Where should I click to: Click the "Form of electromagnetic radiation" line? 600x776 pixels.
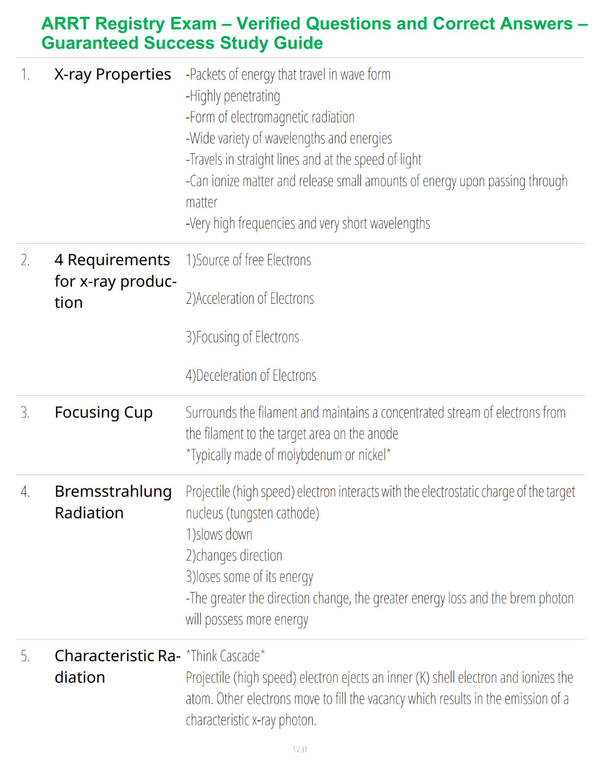(270, 117)
